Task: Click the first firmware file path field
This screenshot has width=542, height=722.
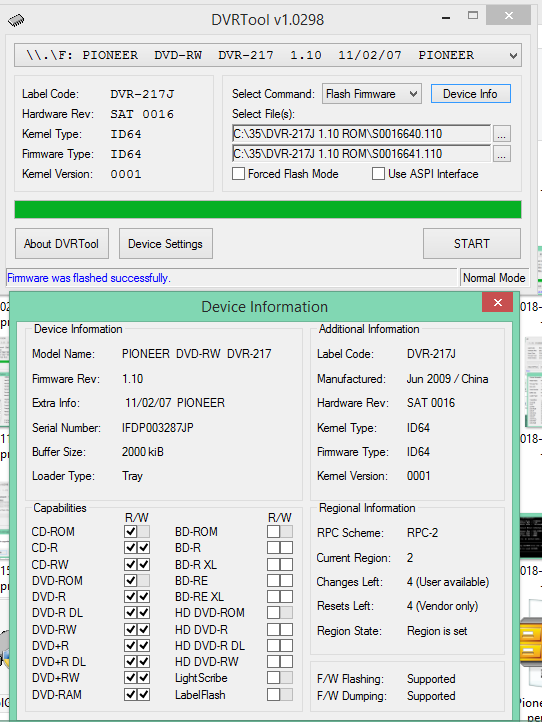Action: click(x=361, y=134)
